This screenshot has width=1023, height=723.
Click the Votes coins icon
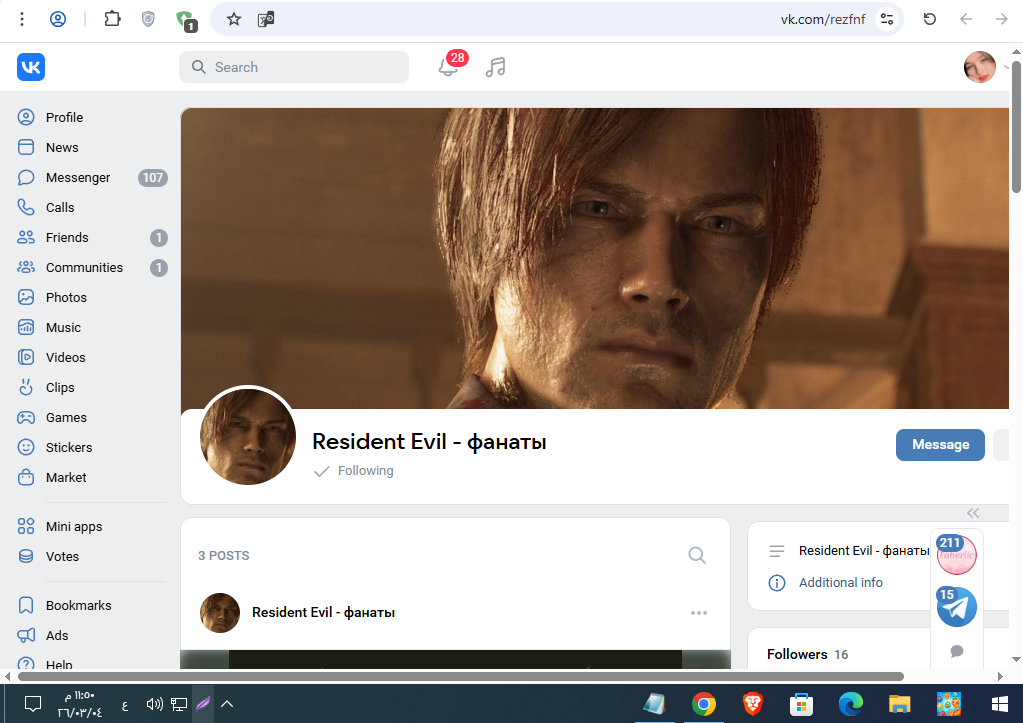26,557
